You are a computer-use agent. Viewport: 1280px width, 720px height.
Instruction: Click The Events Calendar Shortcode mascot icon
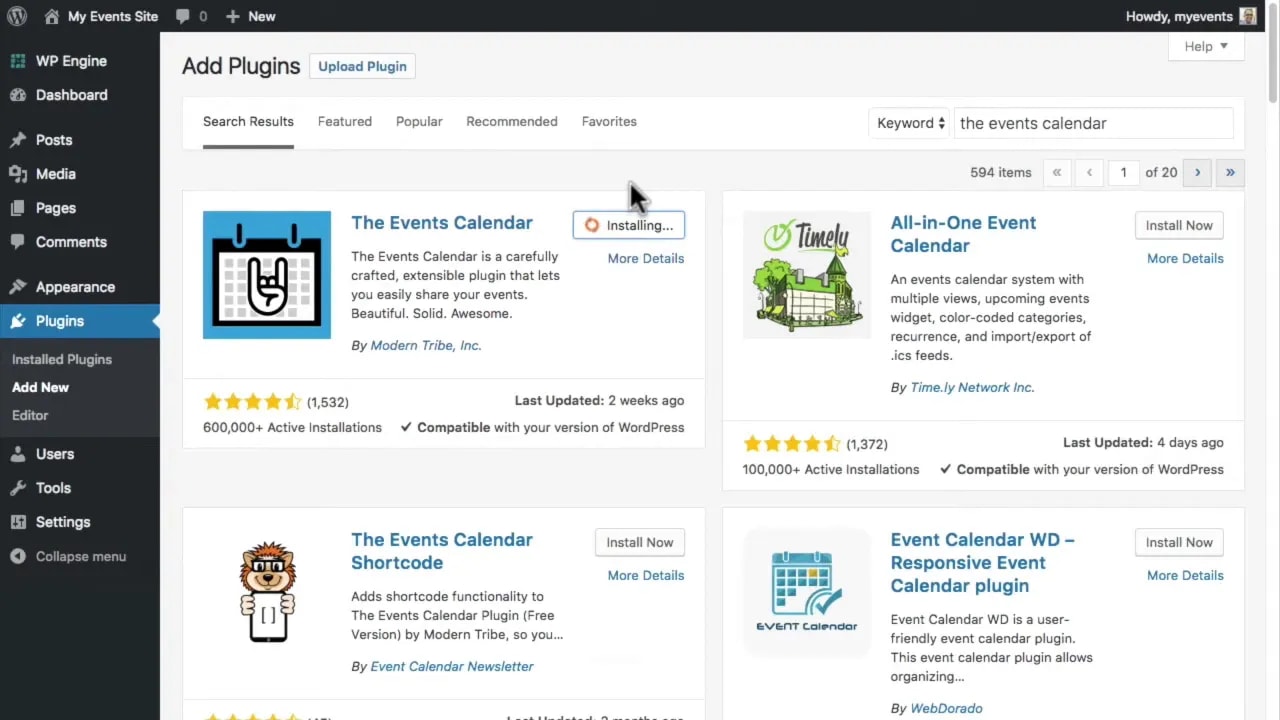[267, 592]
